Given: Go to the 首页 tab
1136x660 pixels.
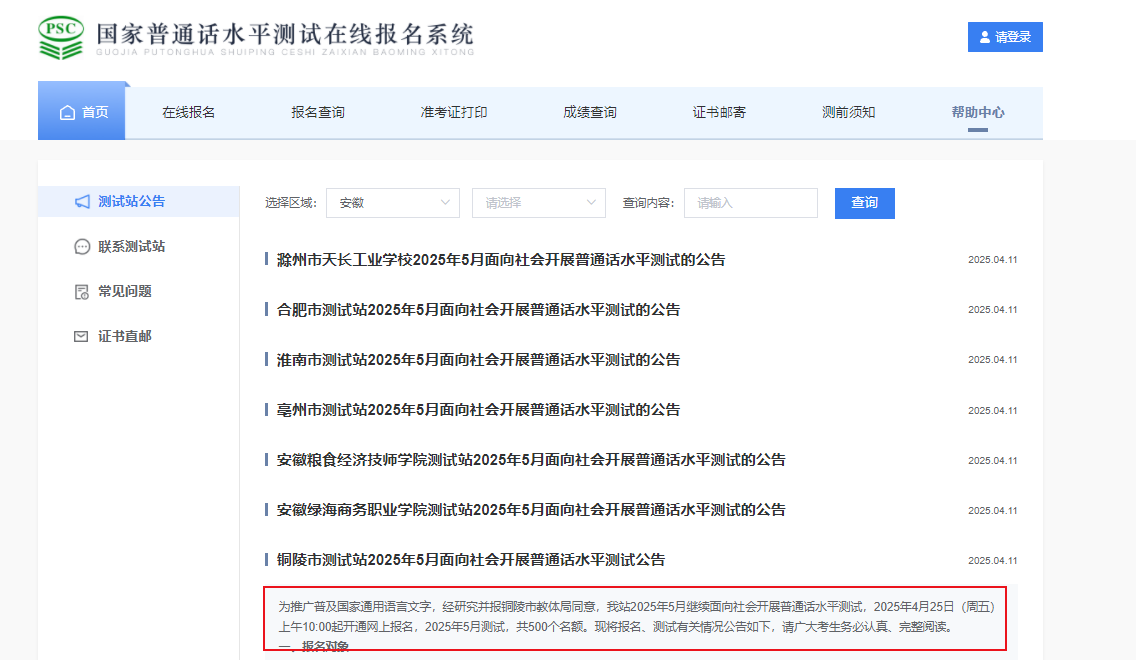Looking at the screenshot, I should tap(81, 112).
